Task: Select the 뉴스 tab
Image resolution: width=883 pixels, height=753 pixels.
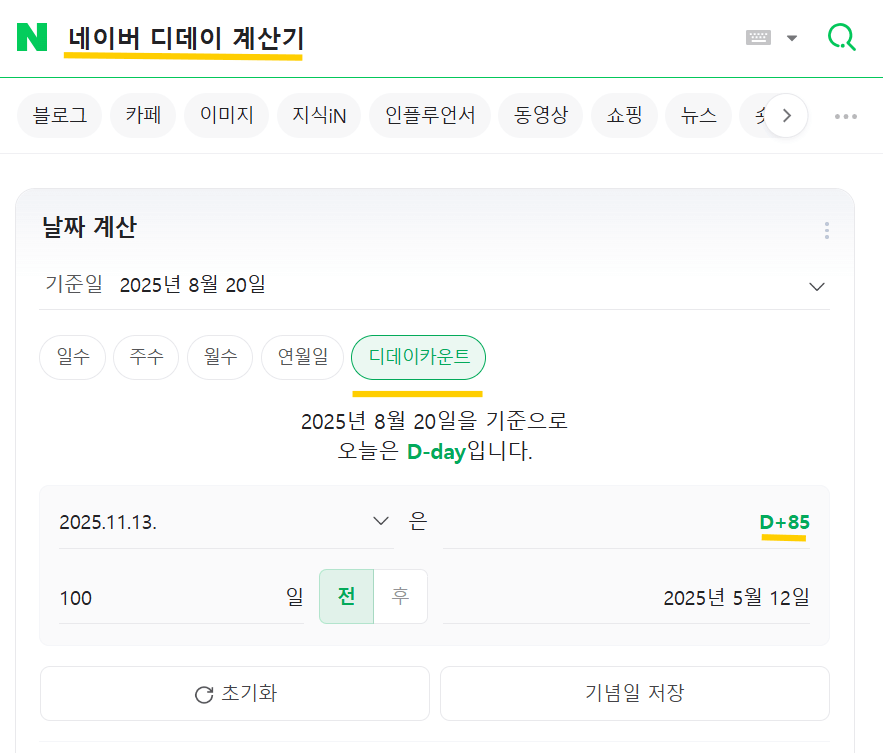Action: point(698,115)
